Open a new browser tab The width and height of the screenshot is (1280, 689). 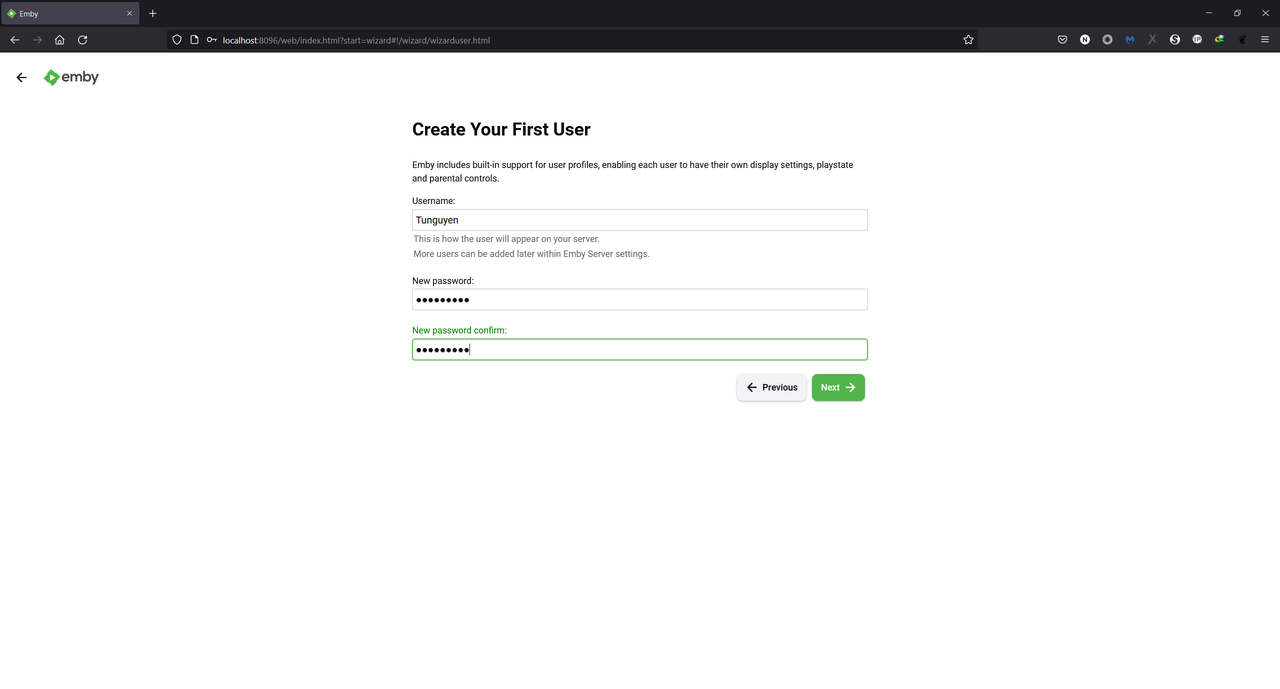153,13
